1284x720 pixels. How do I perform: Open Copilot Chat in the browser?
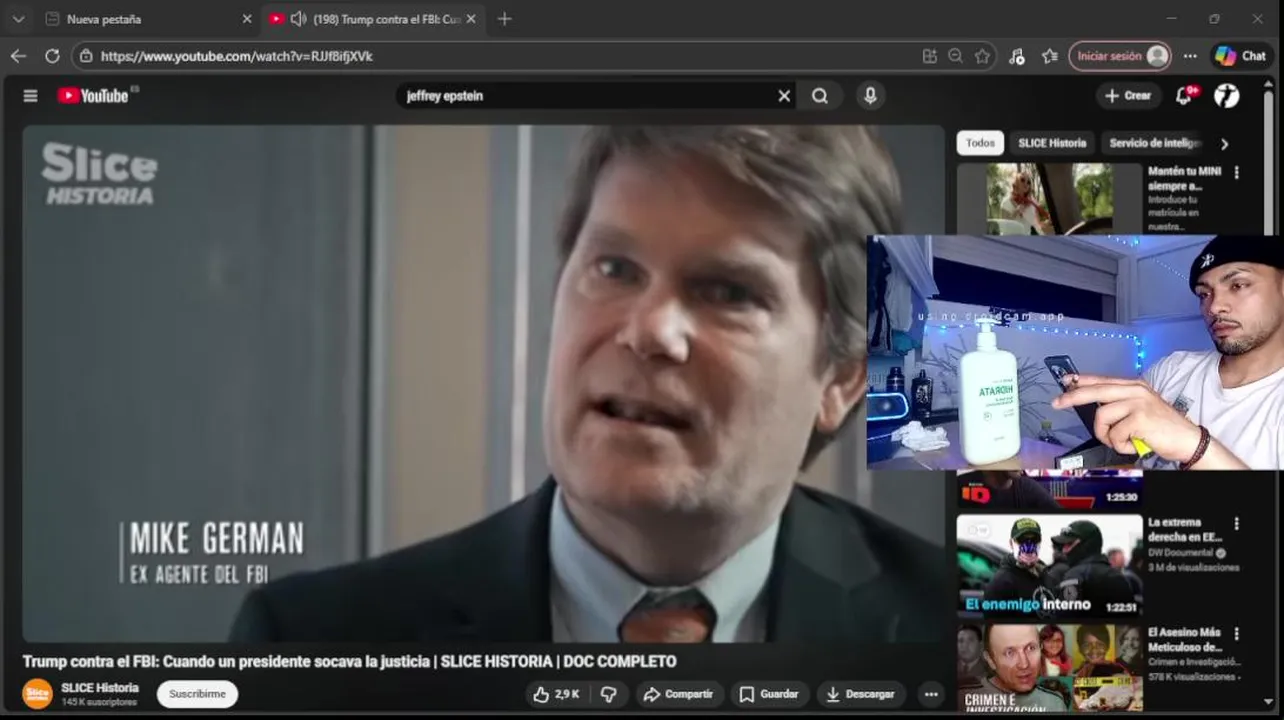pos(1240,56)
